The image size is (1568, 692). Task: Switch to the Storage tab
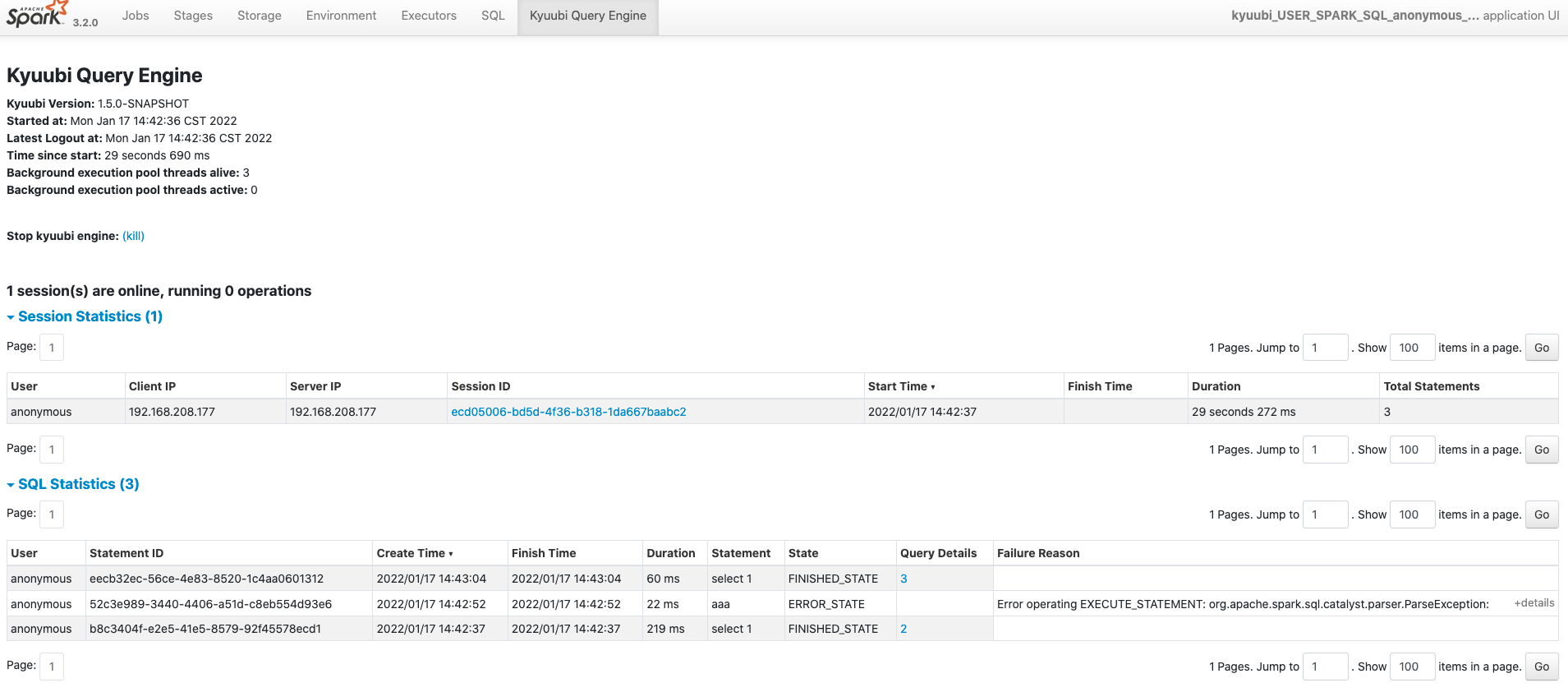tap(260, 16)
